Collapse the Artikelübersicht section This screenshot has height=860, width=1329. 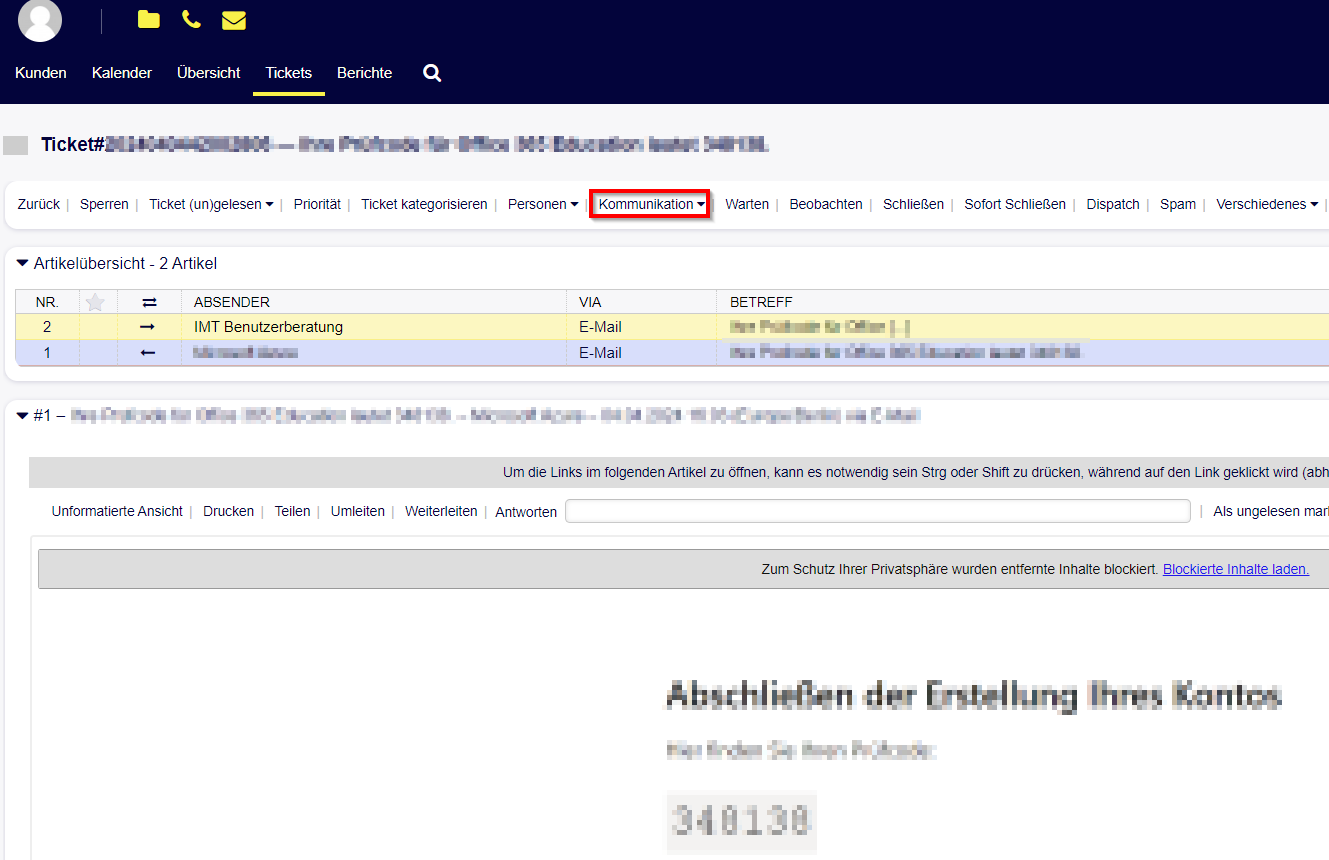click(23, 264)
